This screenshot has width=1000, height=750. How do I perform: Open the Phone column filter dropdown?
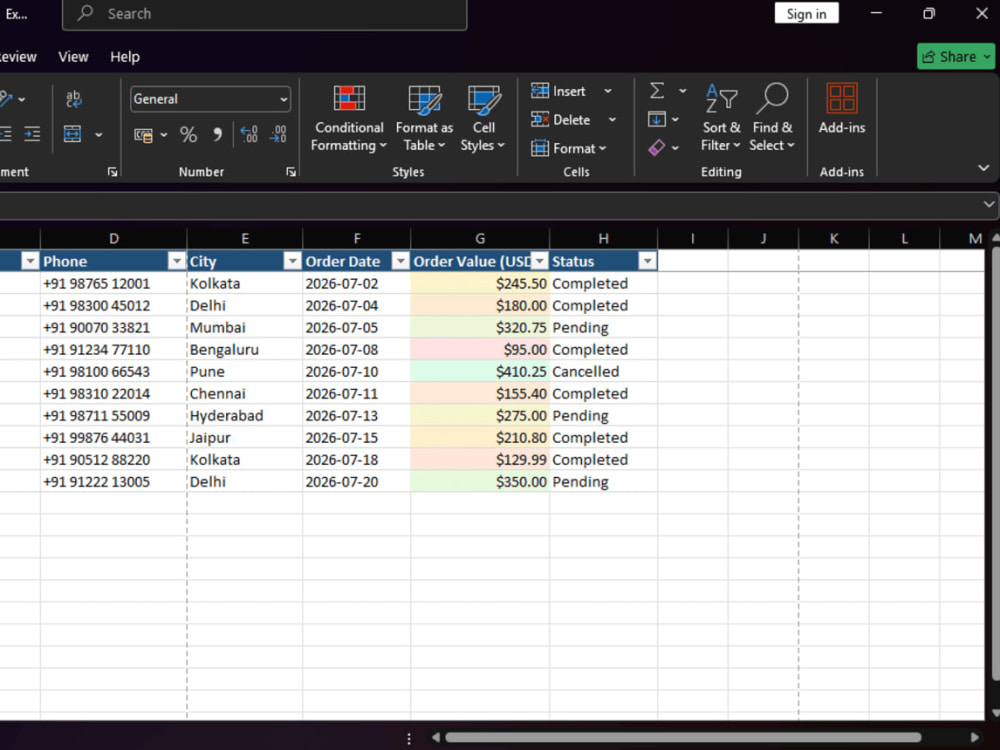click(x=176, y=261)
